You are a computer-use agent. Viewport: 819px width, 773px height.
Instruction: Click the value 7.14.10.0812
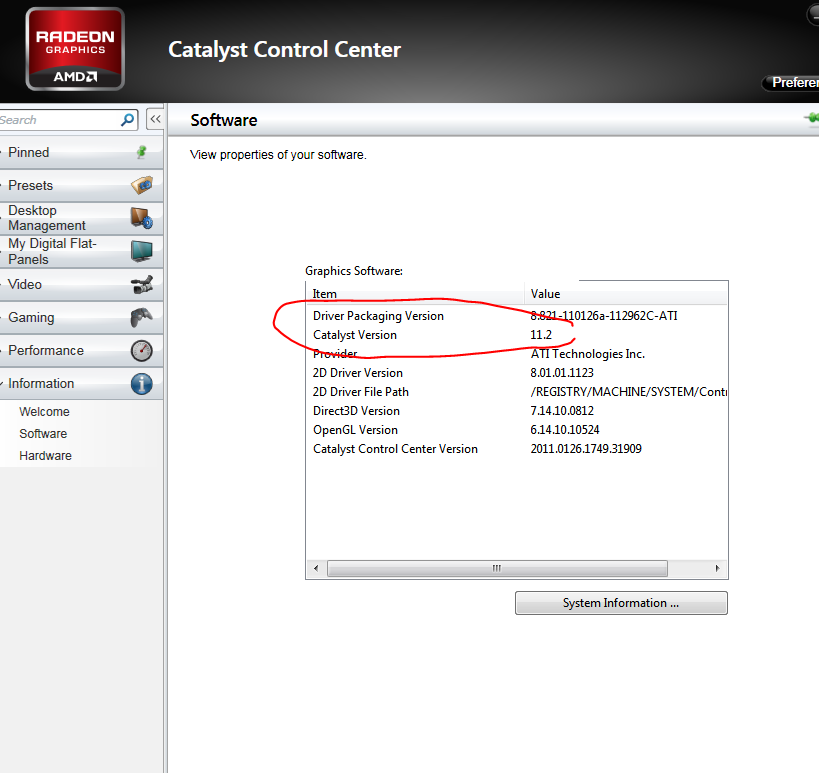(562, 411)
